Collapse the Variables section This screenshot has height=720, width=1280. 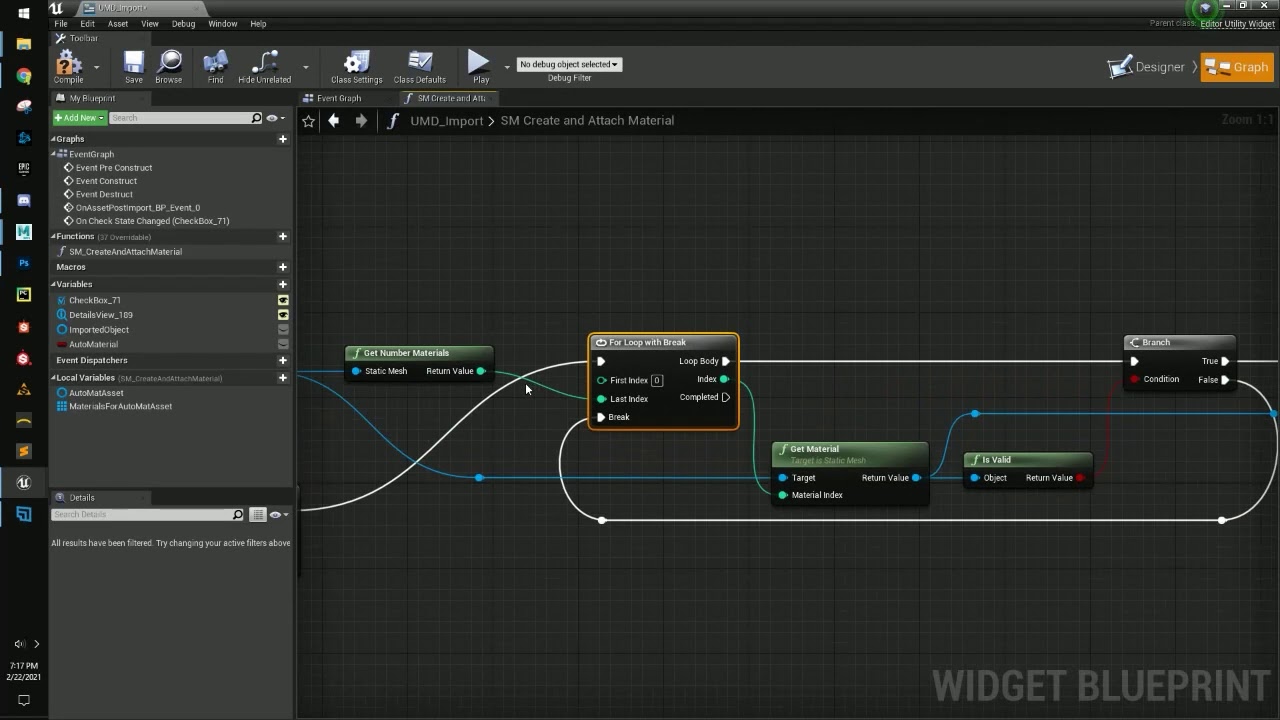click(x=54, y=284)
